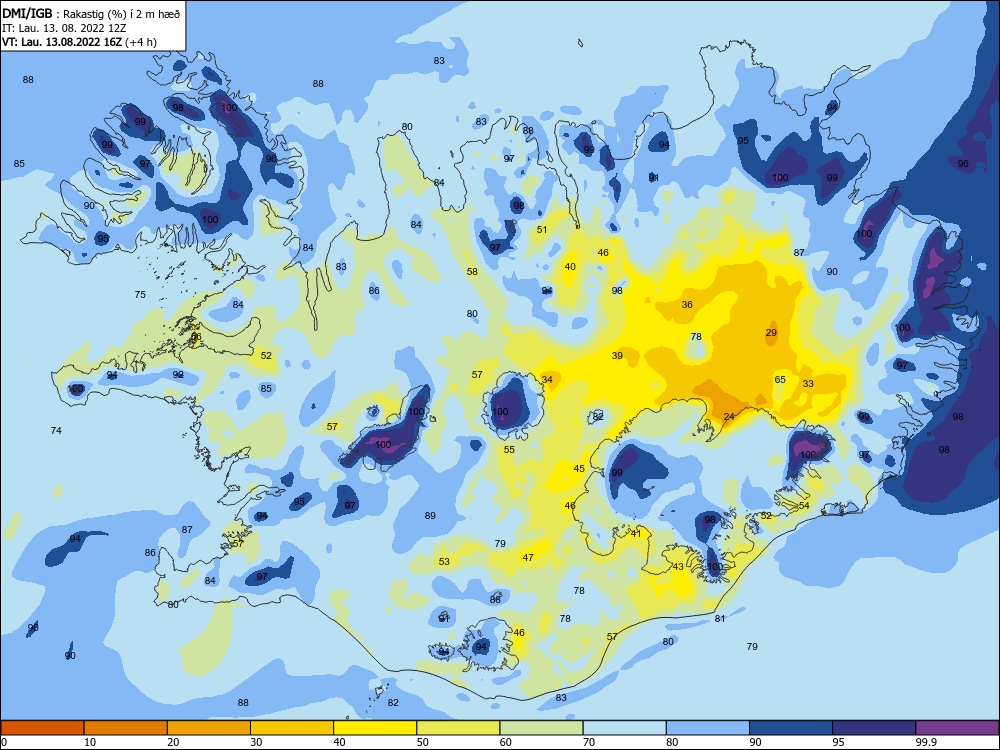Click the humidity value '51' on the map

[x=542, y=230]
